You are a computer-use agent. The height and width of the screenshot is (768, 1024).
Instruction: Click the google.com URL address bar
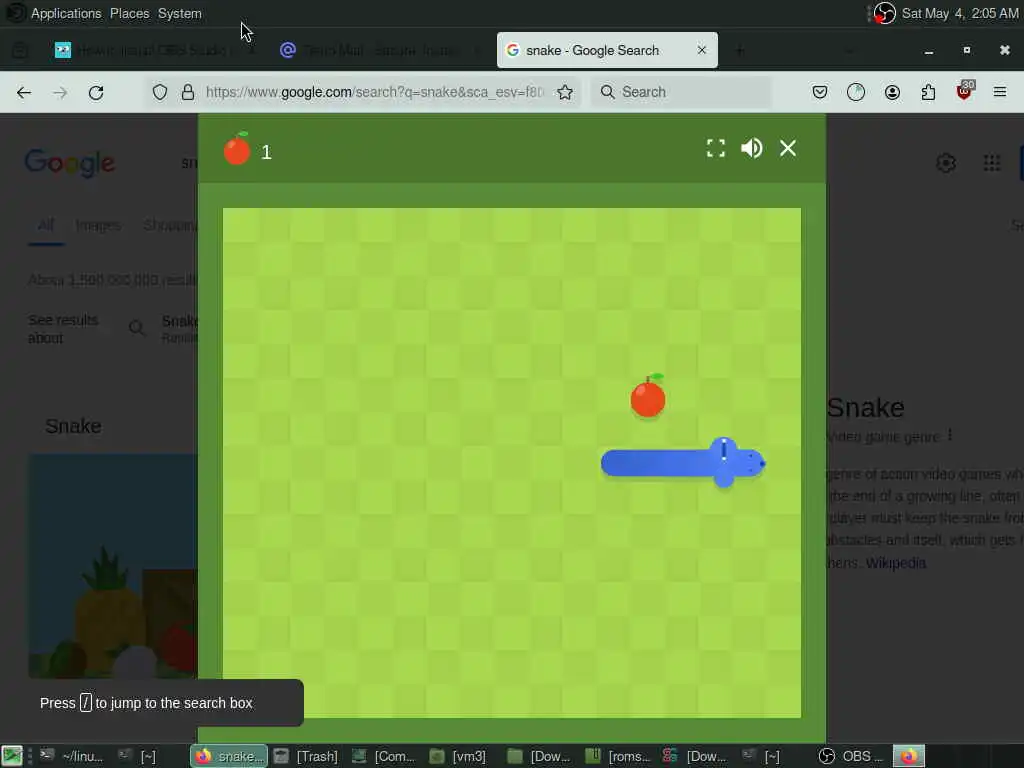click(x=374, y=92)
